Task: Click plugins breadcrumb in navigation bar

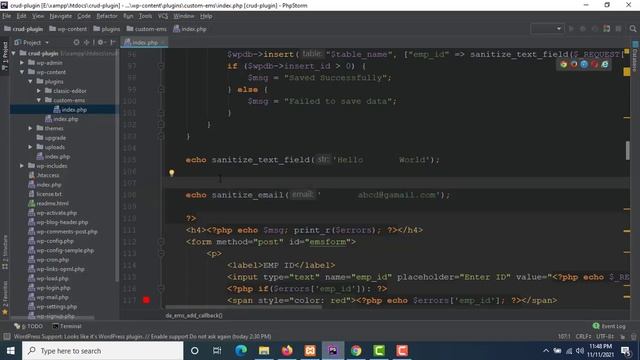Action: [107, 29]
